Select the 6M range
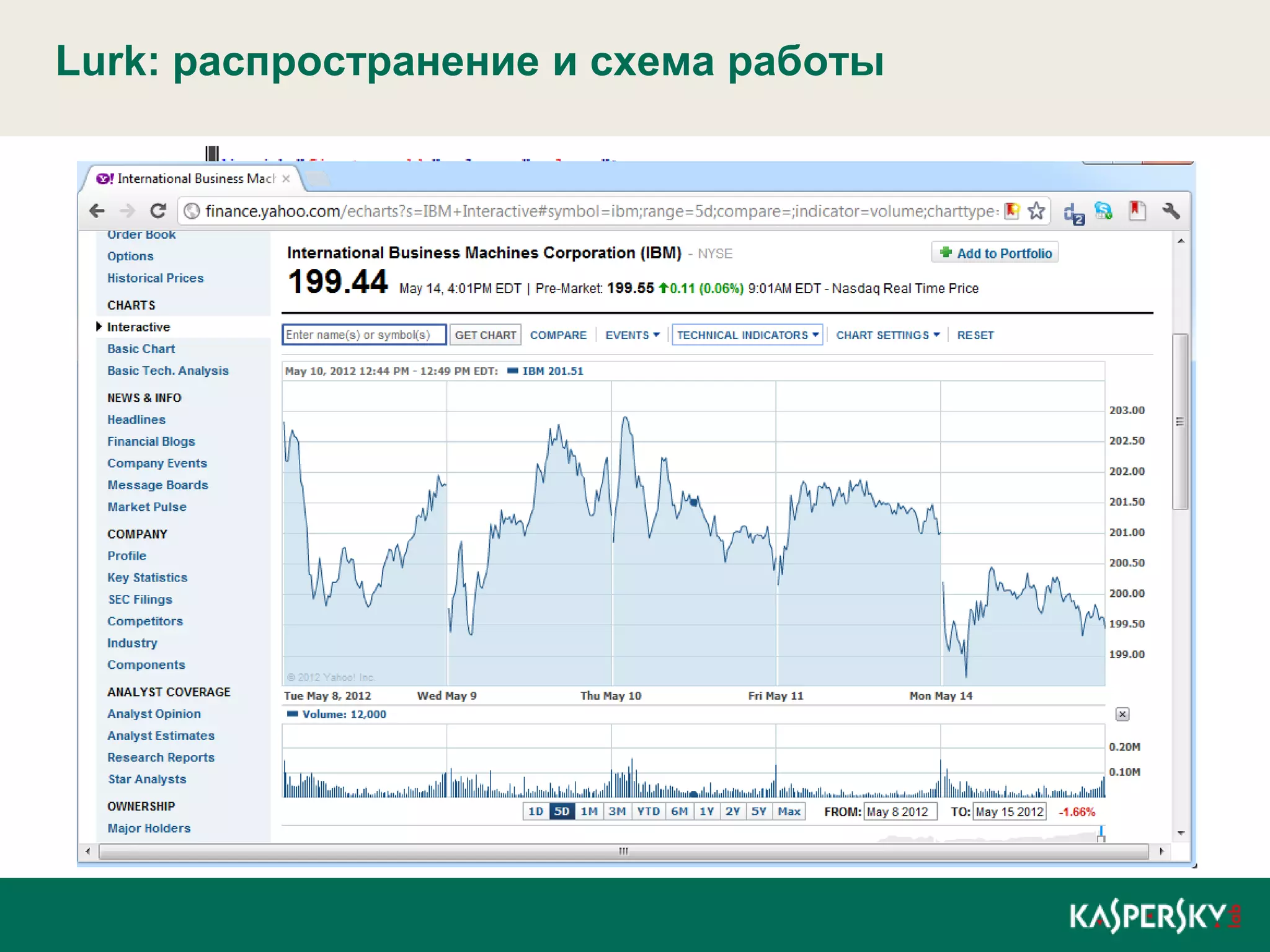 [x=680, y=811]
